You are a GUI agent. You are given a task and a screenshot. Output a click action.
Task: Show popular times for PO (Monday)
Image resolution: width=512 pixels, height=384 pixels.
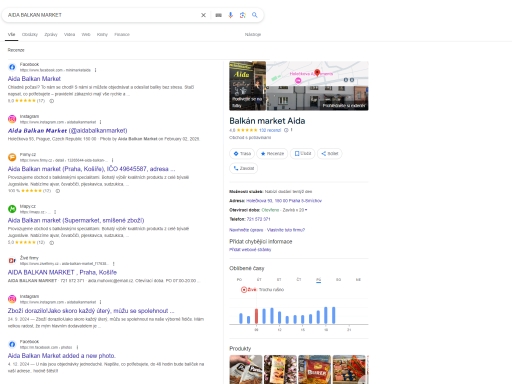(239, 280)
